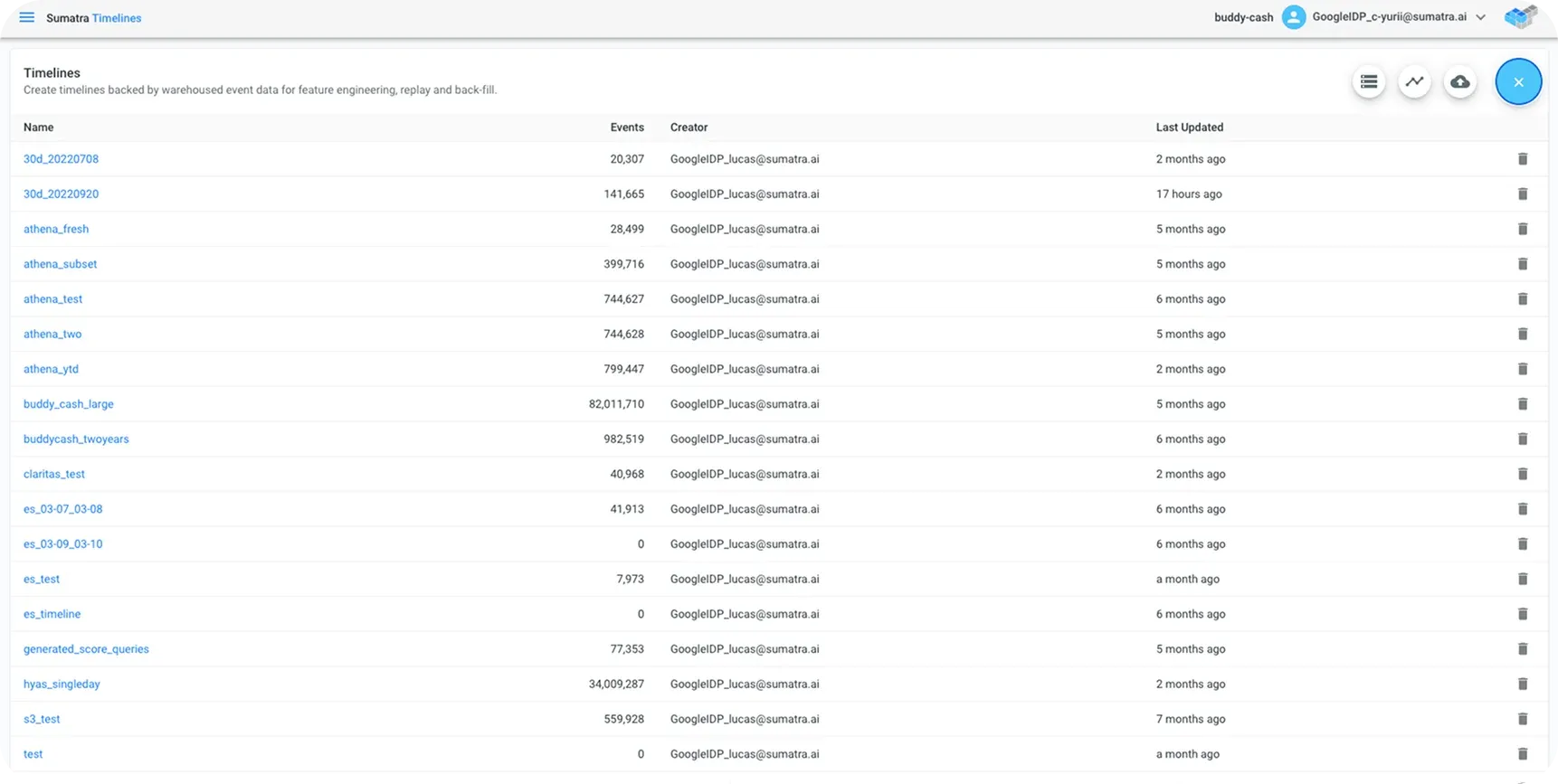The image size is (1558, 784).
Task: Delete the buddy_cash_large timeline
Action: coord(1522,404)
